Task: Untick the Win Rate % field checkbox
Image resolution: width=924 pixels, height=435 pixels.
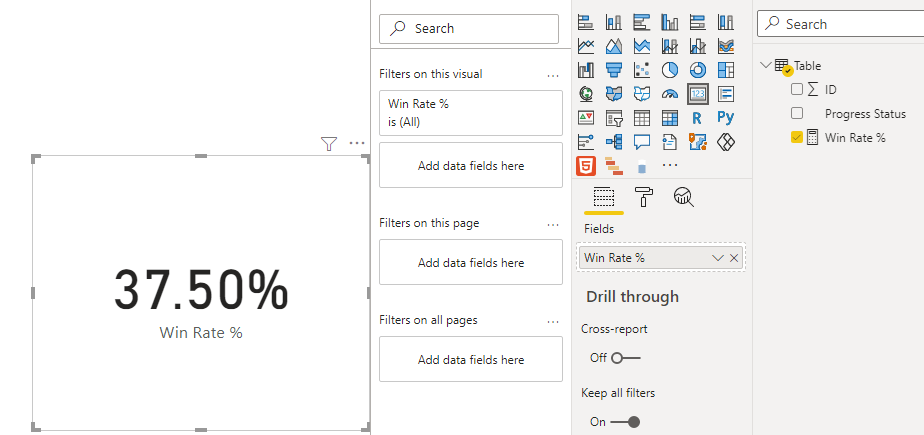Action: (797, 137)
